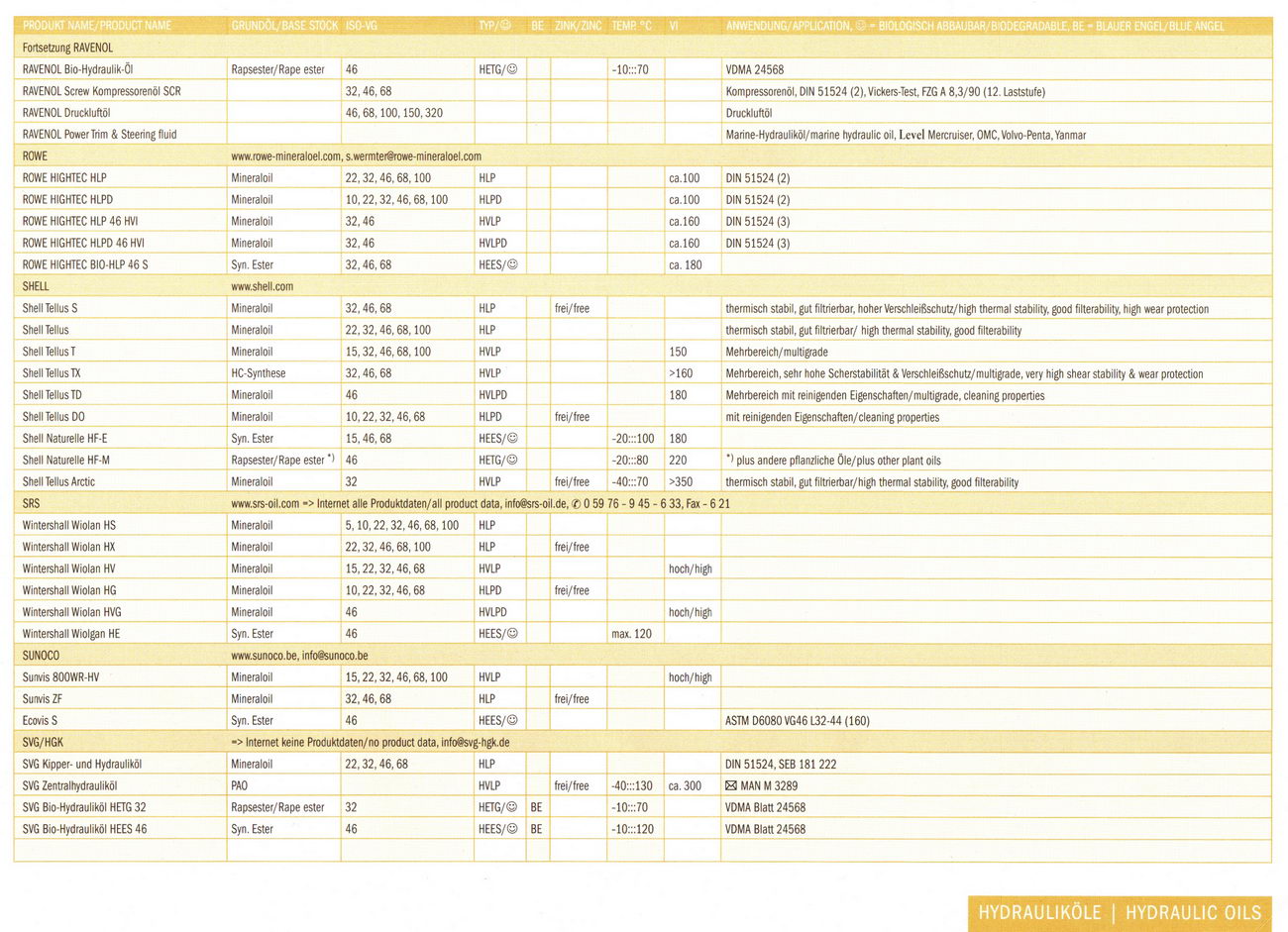
Task: Click the envelope icon beside MAN M 3289
Action: (731, 786)
